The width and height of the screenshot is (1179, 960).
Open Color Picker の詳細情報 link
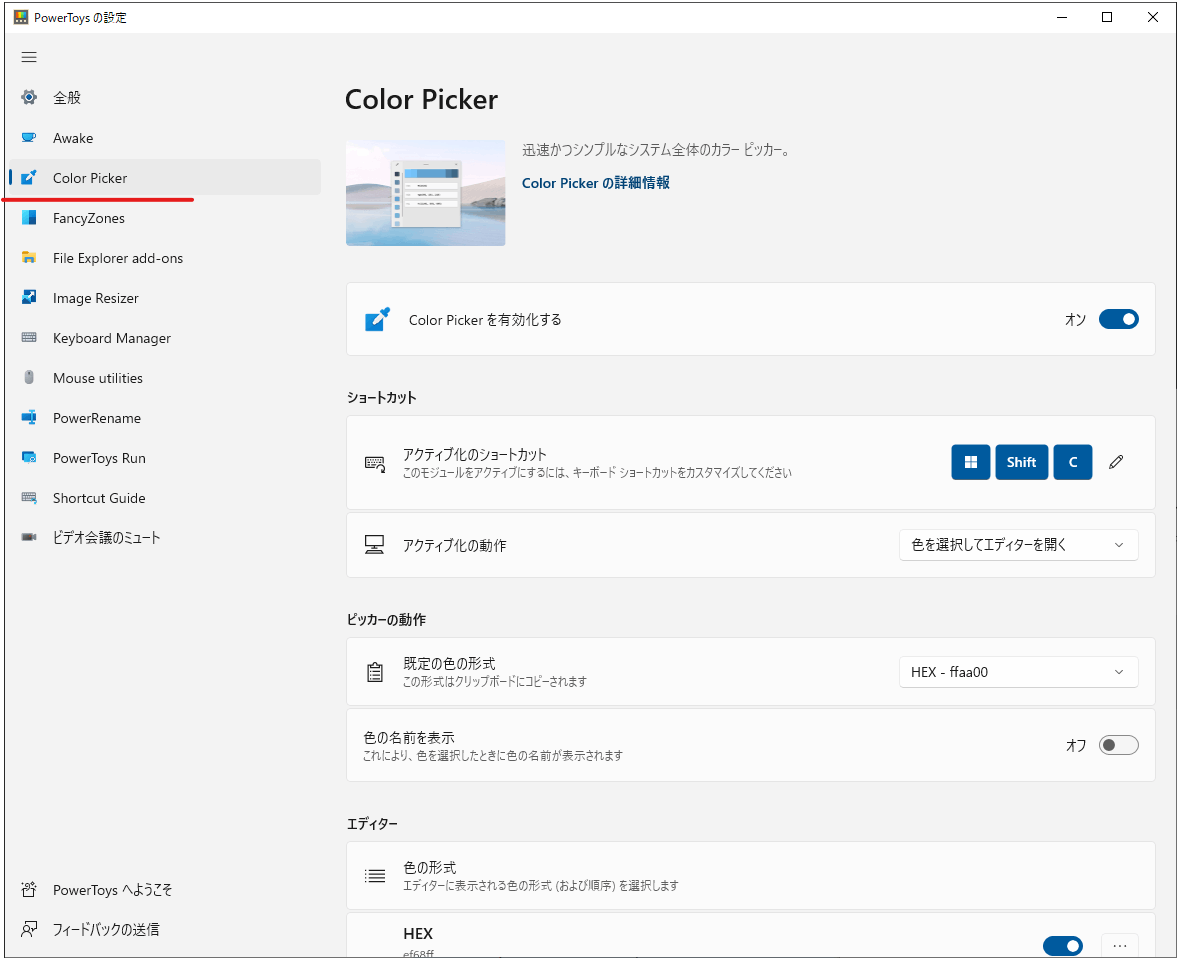tap(596, 183)
